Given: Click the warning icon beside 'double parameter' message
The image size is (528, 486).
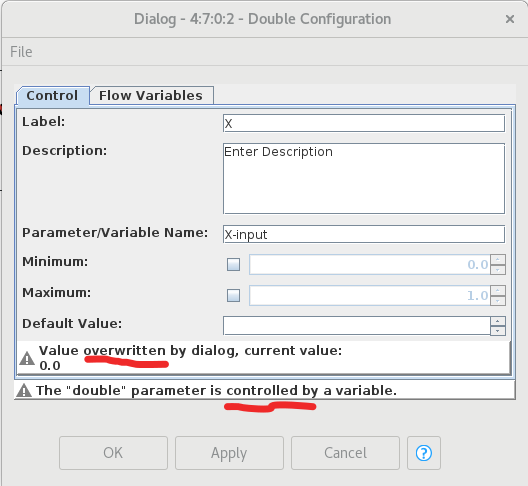Looking at the screenshot, I should point(24,391).
